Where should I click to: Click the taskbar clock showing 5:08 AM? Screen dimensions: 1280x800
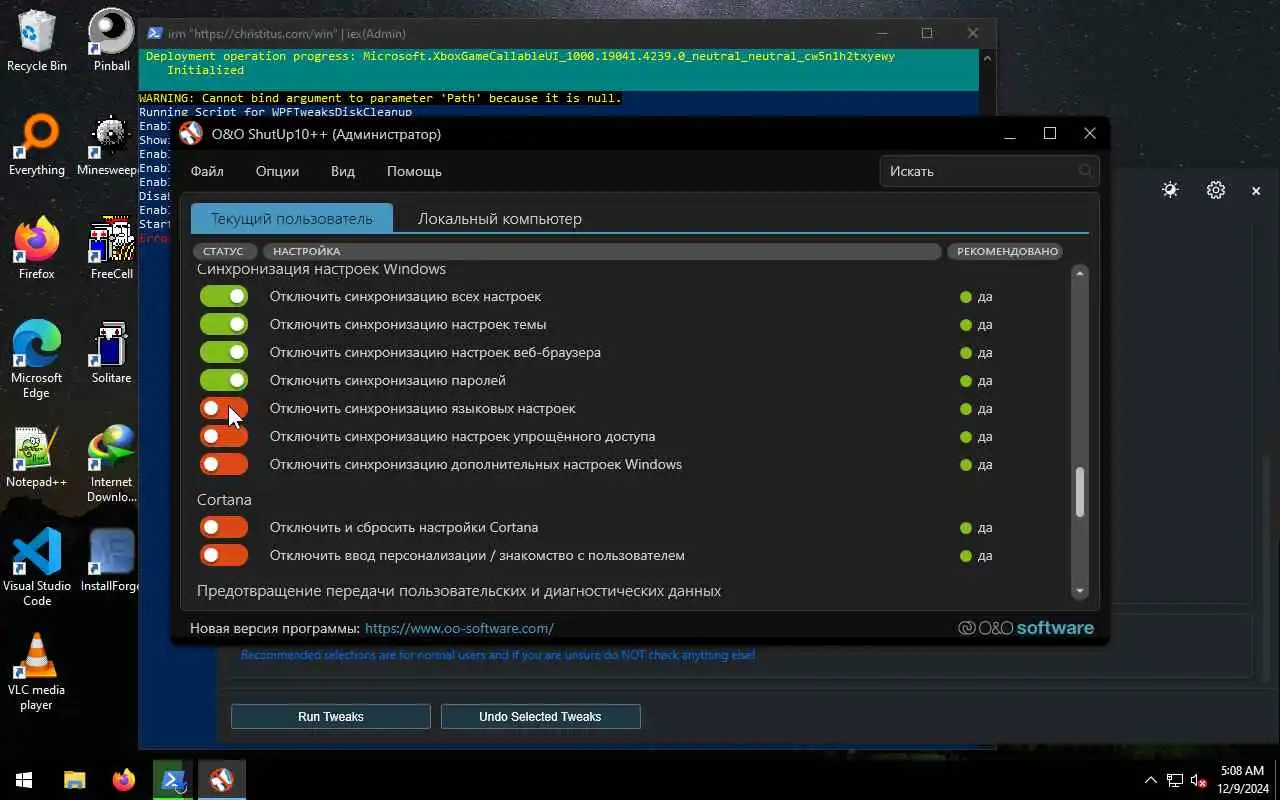point(1242,780)
